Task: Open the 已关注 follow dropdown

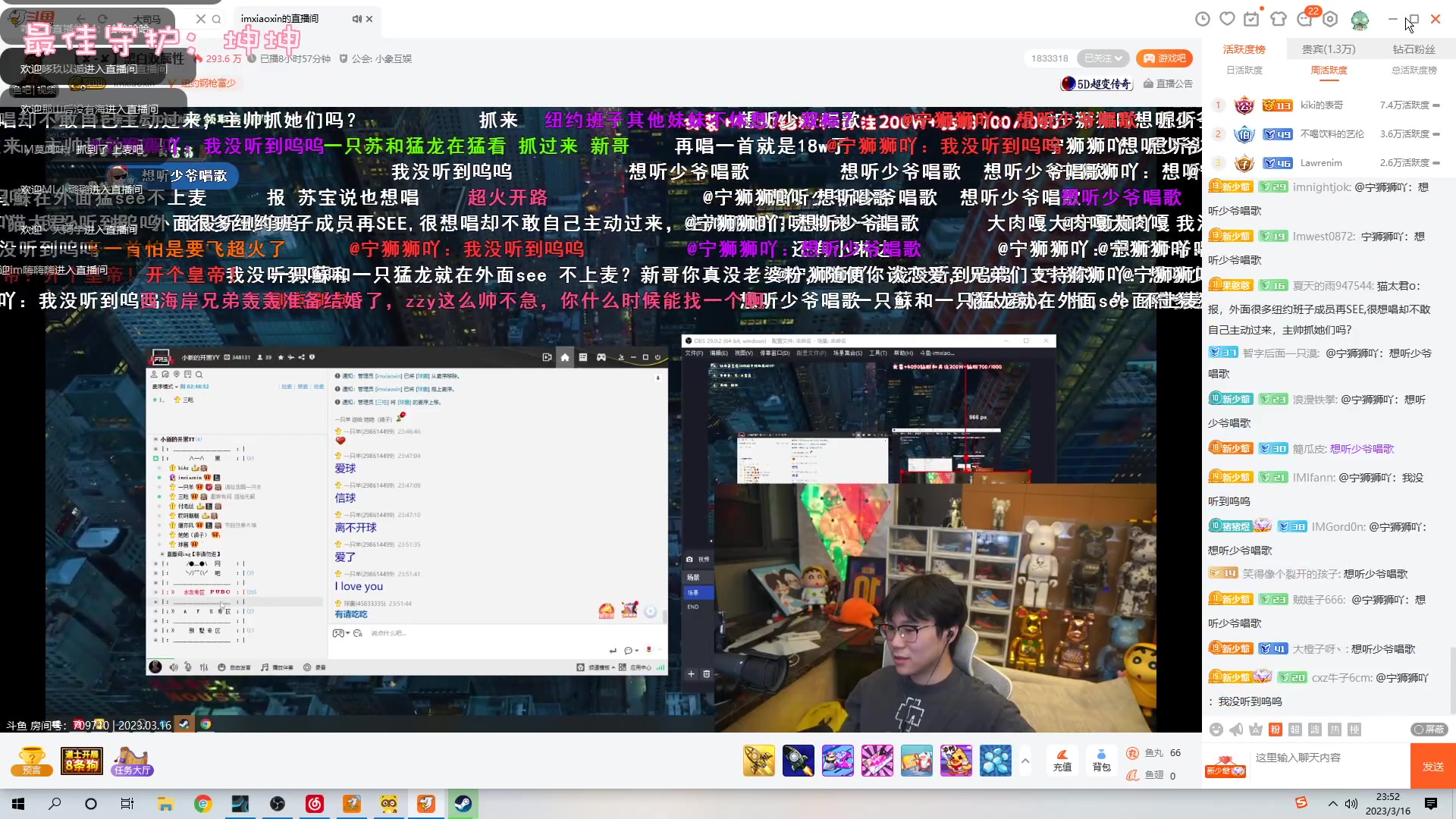Action: click(x=1103, y=58)
